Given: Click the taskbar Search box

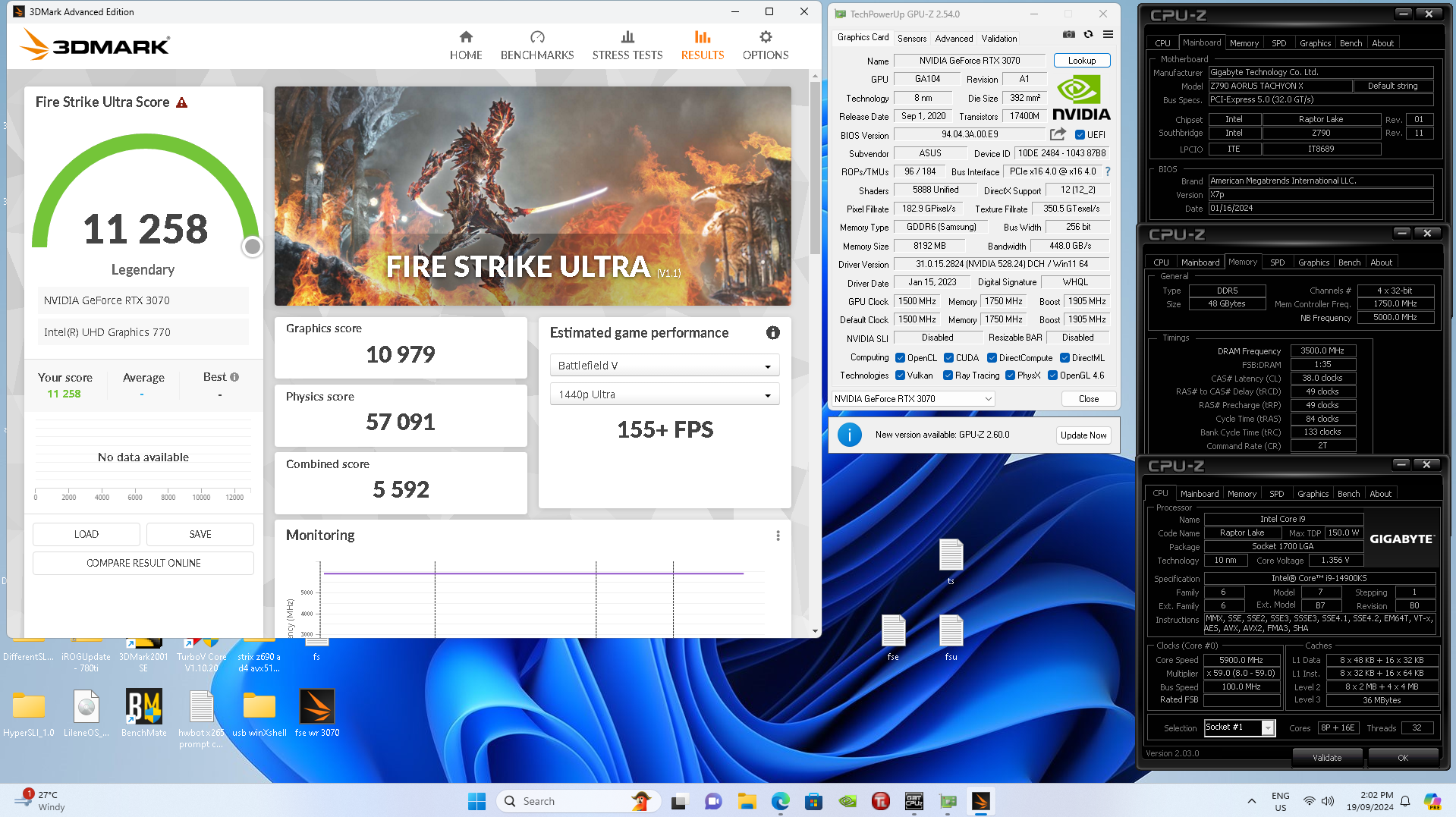Looking at the screenshot, I should 578,801.
